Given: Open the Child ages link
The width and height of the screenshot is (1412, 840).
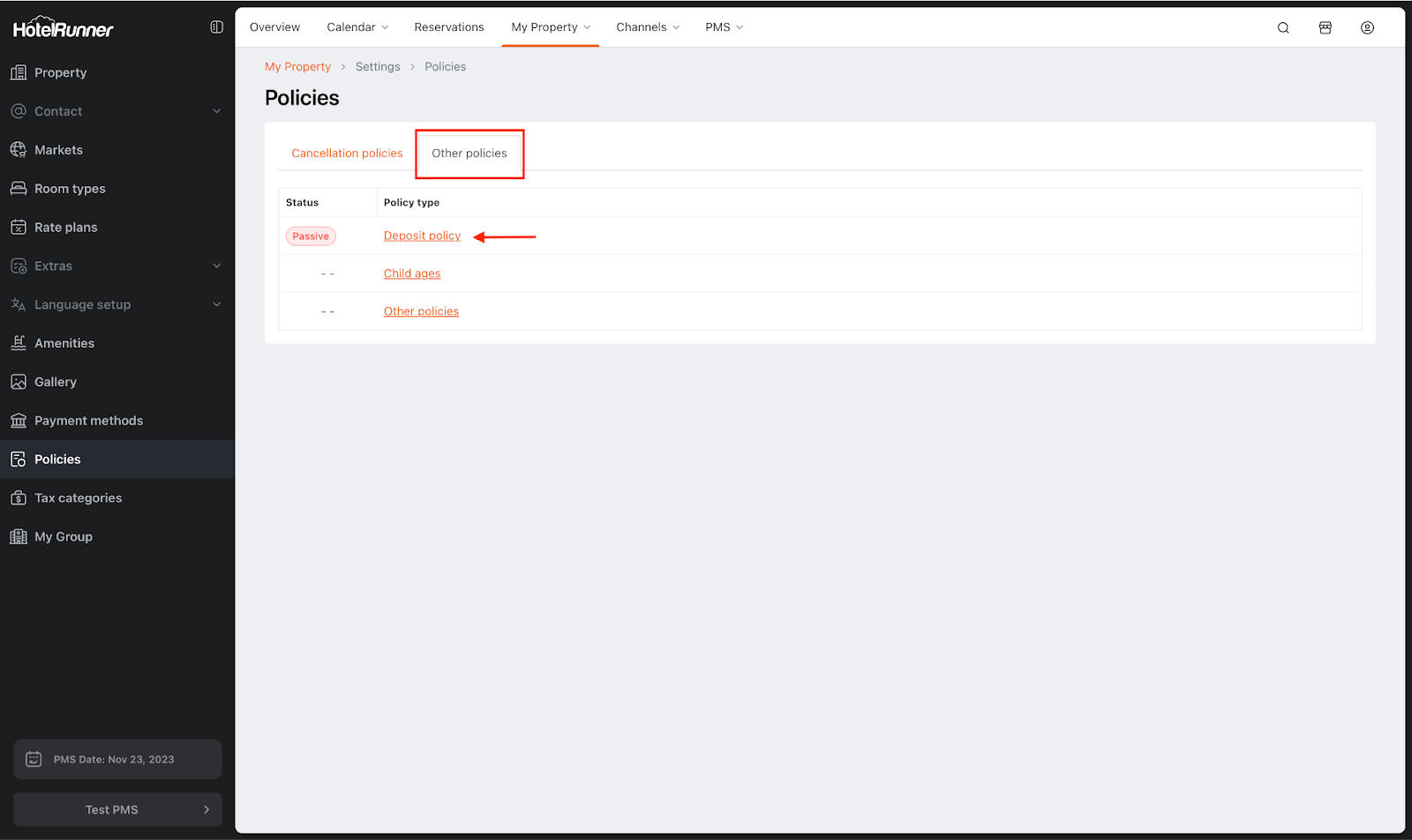Looking at the screenshot, I should [412, 274].
